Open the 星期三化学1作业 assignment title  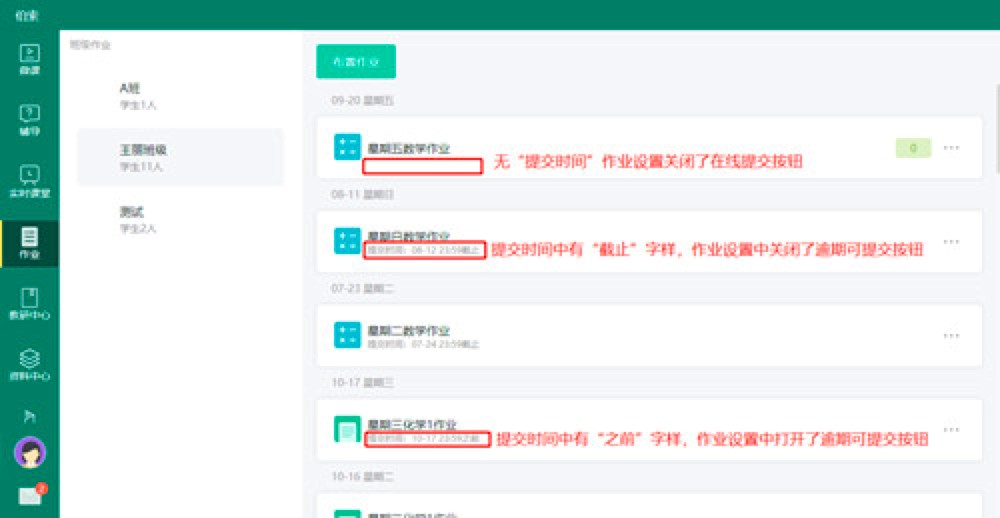pyautogui.click(x=412, y=424)
